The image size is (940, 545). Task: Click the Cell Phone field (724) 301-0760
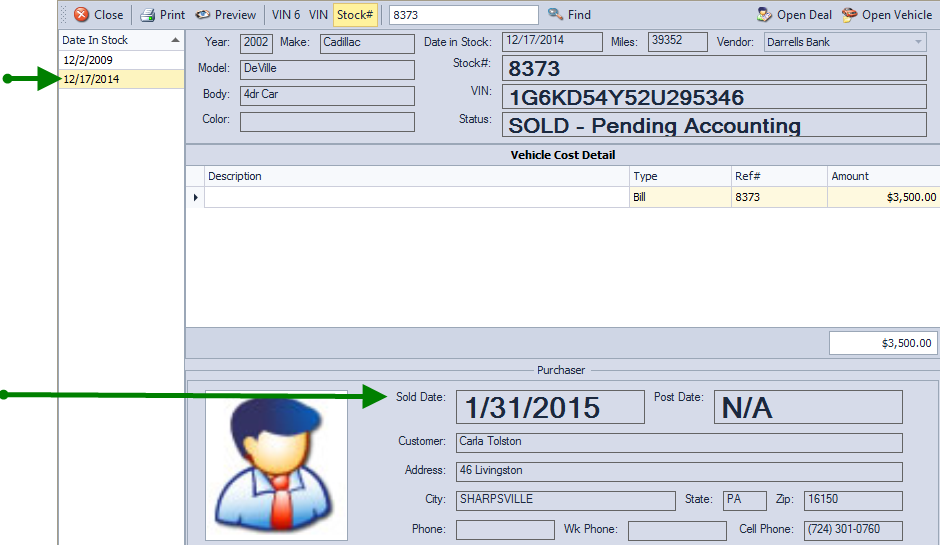[853, 530]
